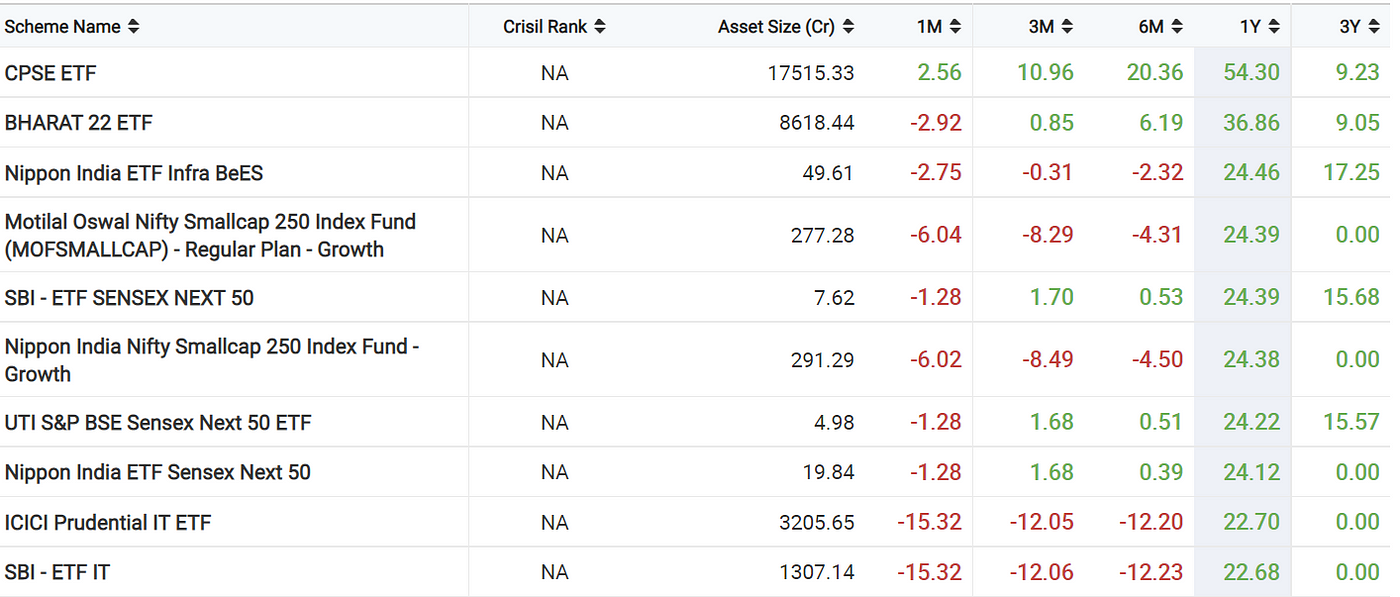Click 3Y return value 17.25
Viewport: 1400px width, 597px height.
tap(1352, 173)
